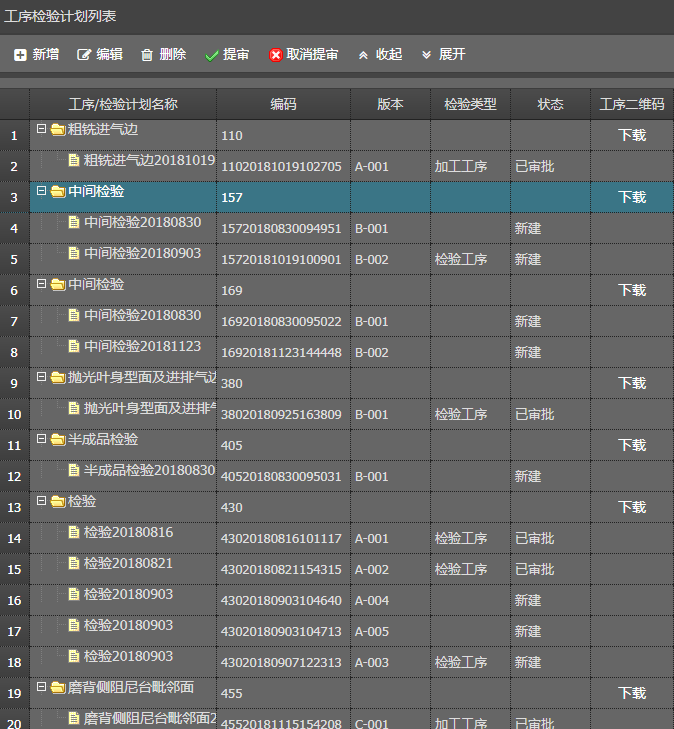Viewport: 674px width, 729px height.
Task: Click 下载 in the 半成品检验 row
Action: pyautogui.click(x=632, y=445)
